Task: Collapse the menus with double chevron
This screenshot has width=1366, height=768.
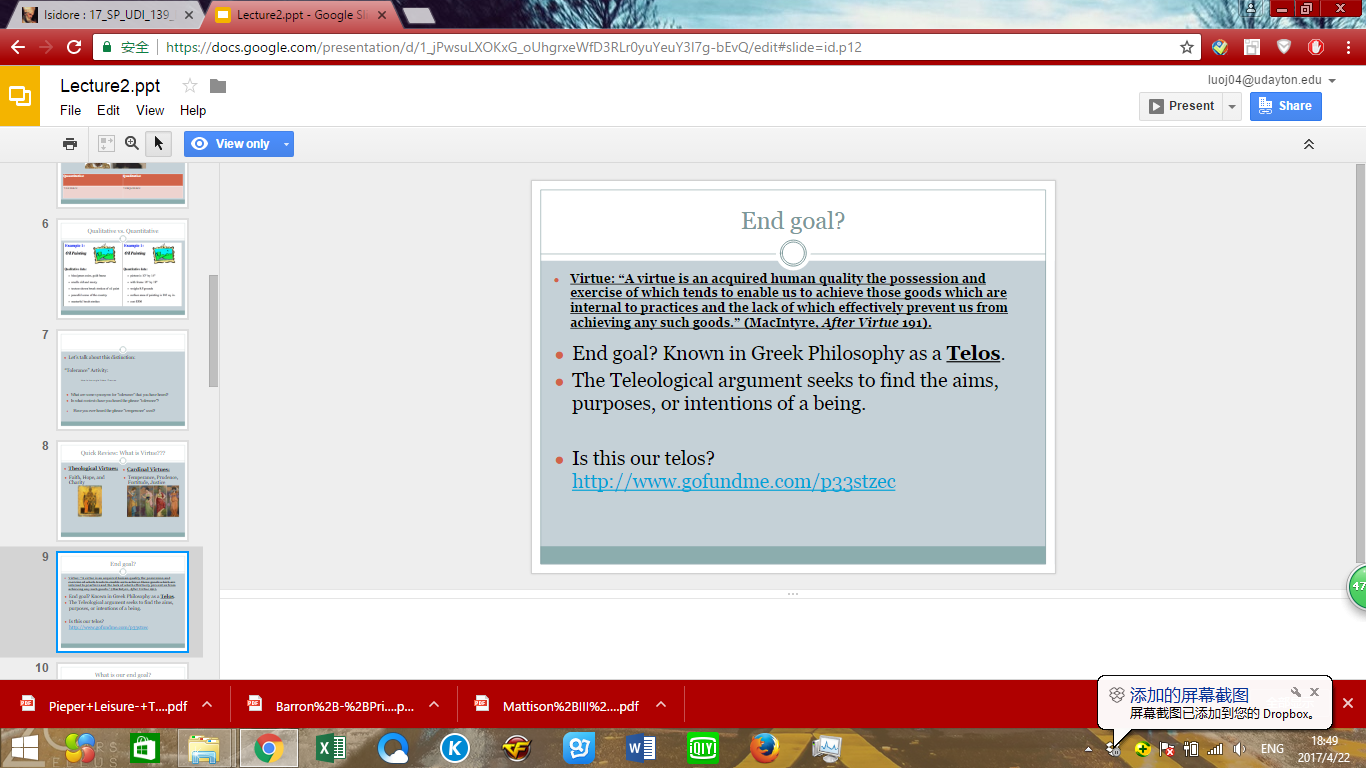Action: (1308, 144)
